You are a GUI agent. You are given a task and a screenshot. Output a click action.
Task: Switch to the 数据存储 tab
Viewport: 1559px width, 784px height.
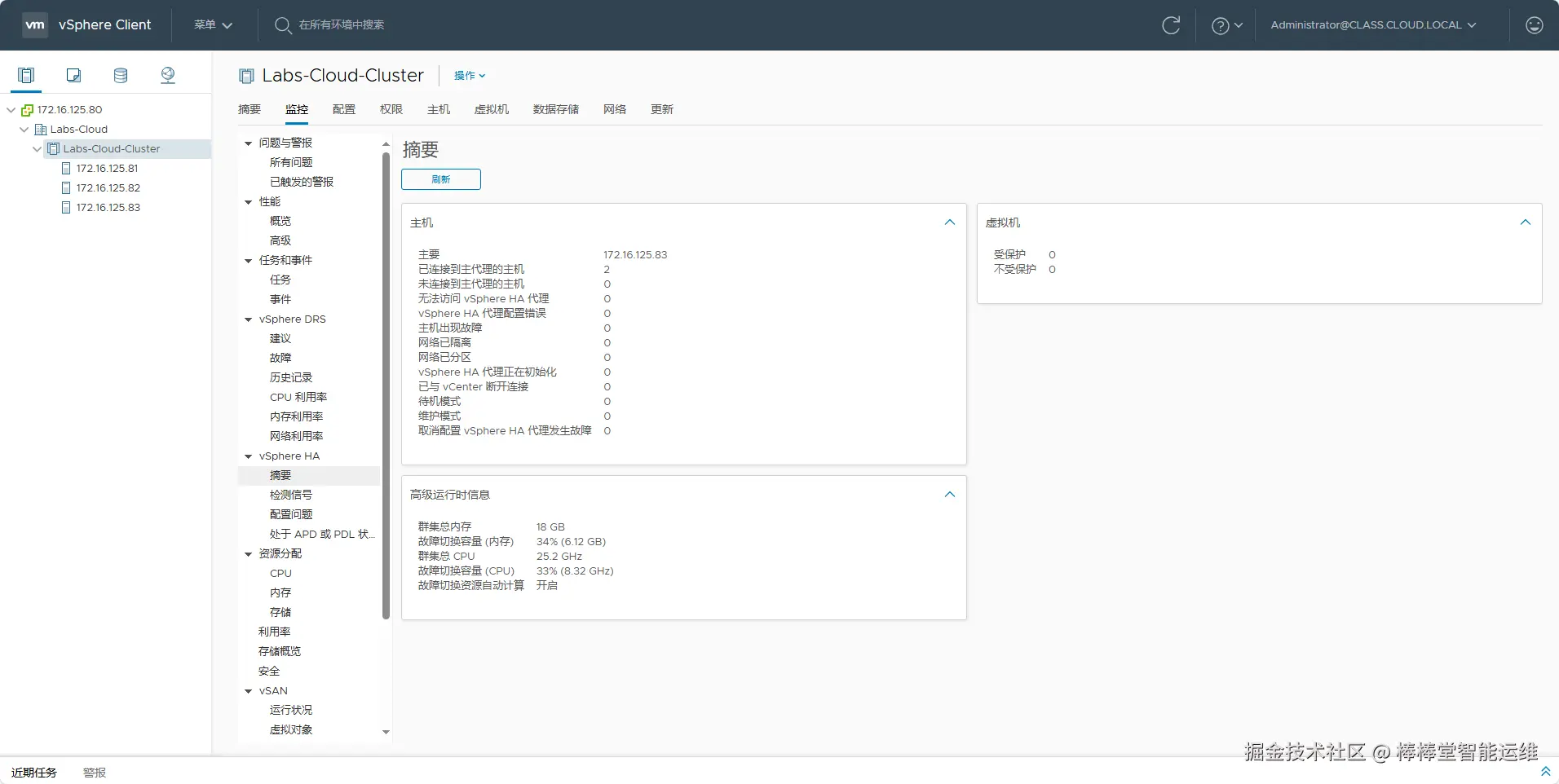tap(556, 109)
